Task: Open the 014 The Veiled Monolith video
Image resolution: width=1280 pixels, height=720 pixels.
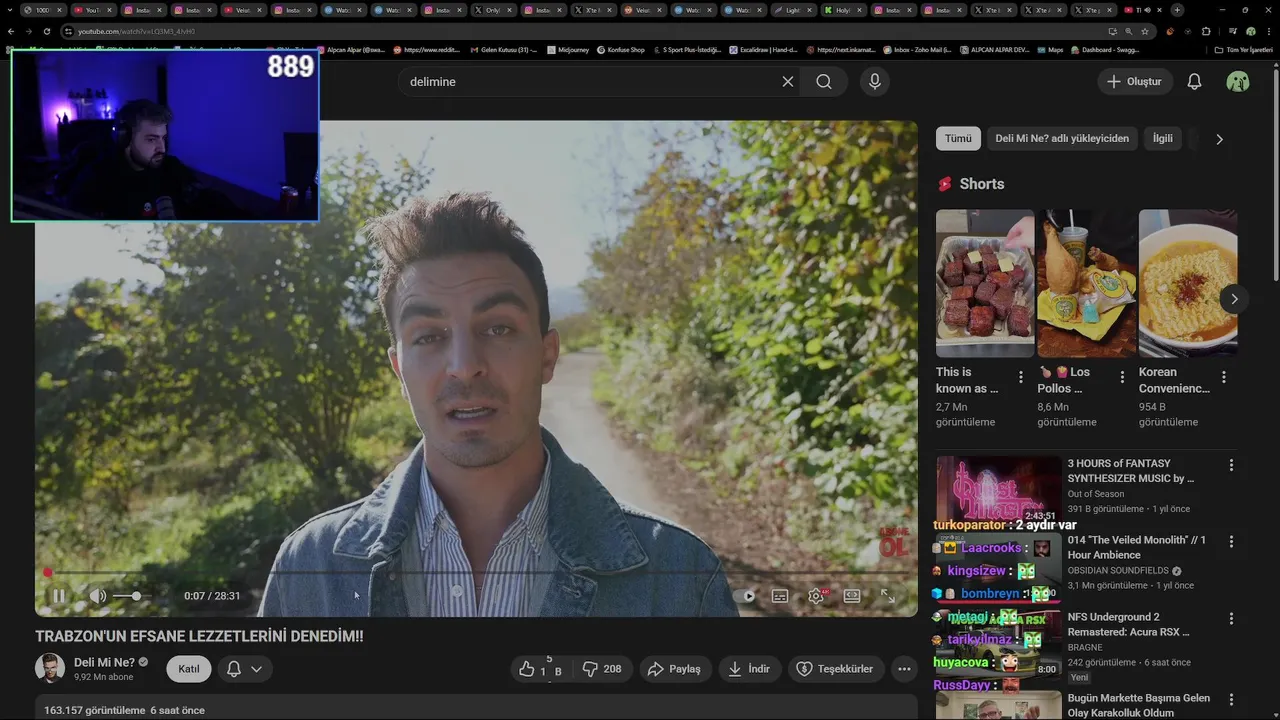Action: click(1137, 547)
